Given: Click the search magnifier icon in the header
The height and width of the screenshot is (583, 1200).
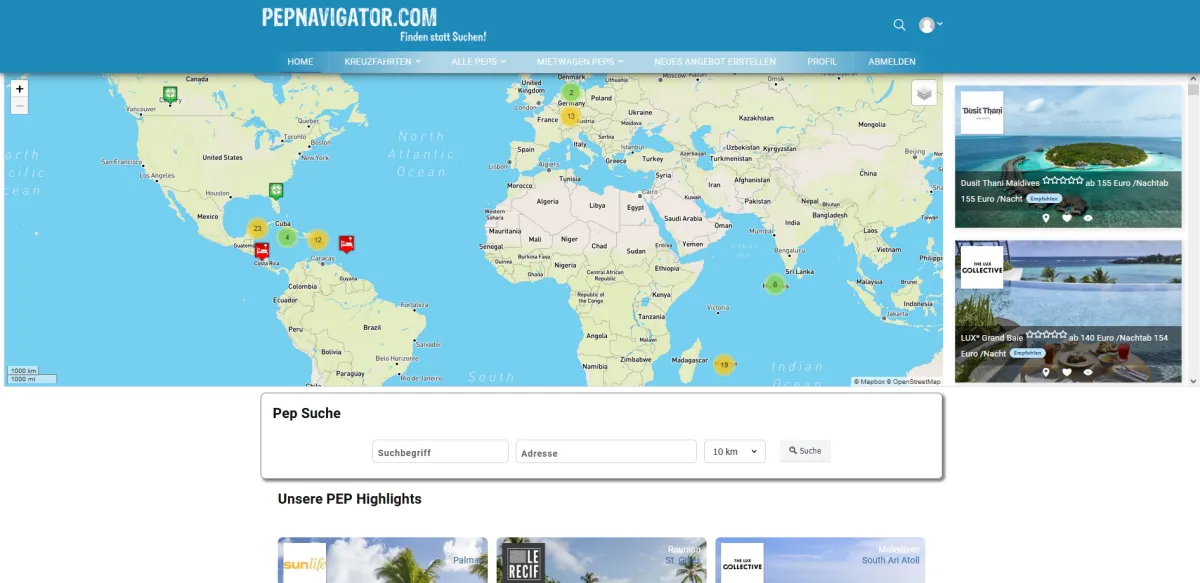Looking at the screenshot, I should point(899,24).
